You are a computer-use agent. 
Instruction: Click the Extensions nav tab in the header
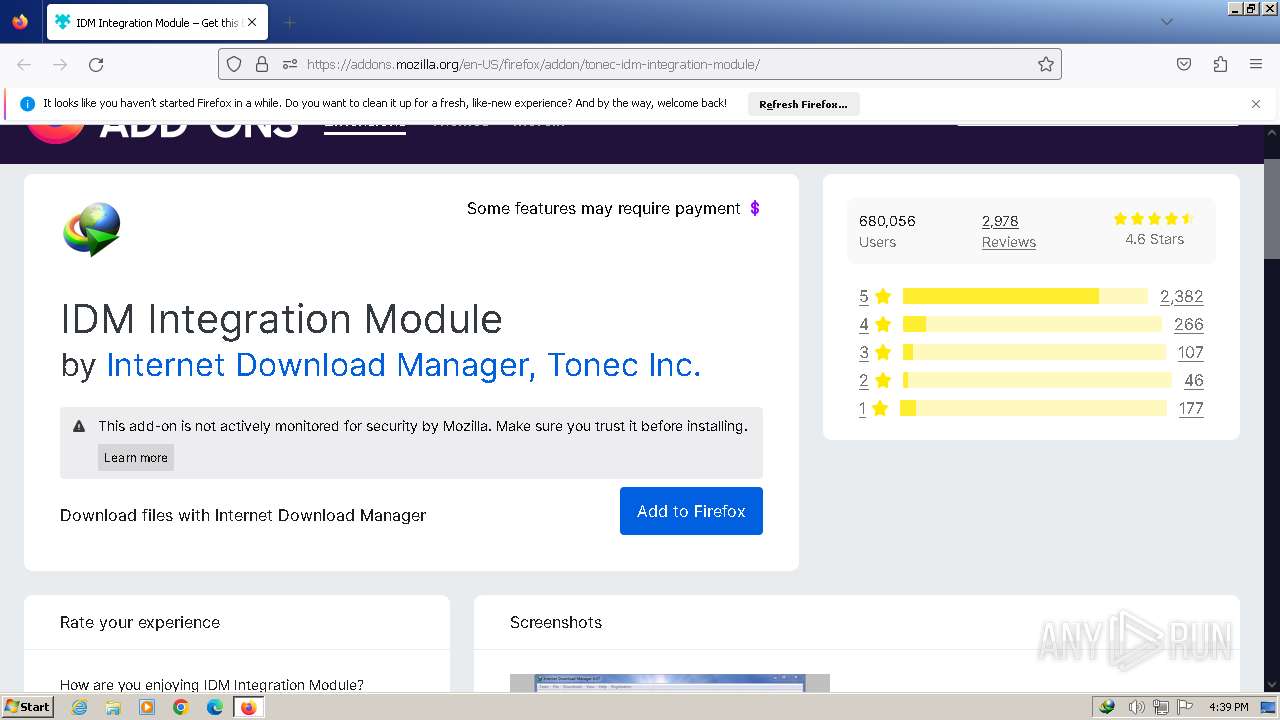(x=365, y=127)
